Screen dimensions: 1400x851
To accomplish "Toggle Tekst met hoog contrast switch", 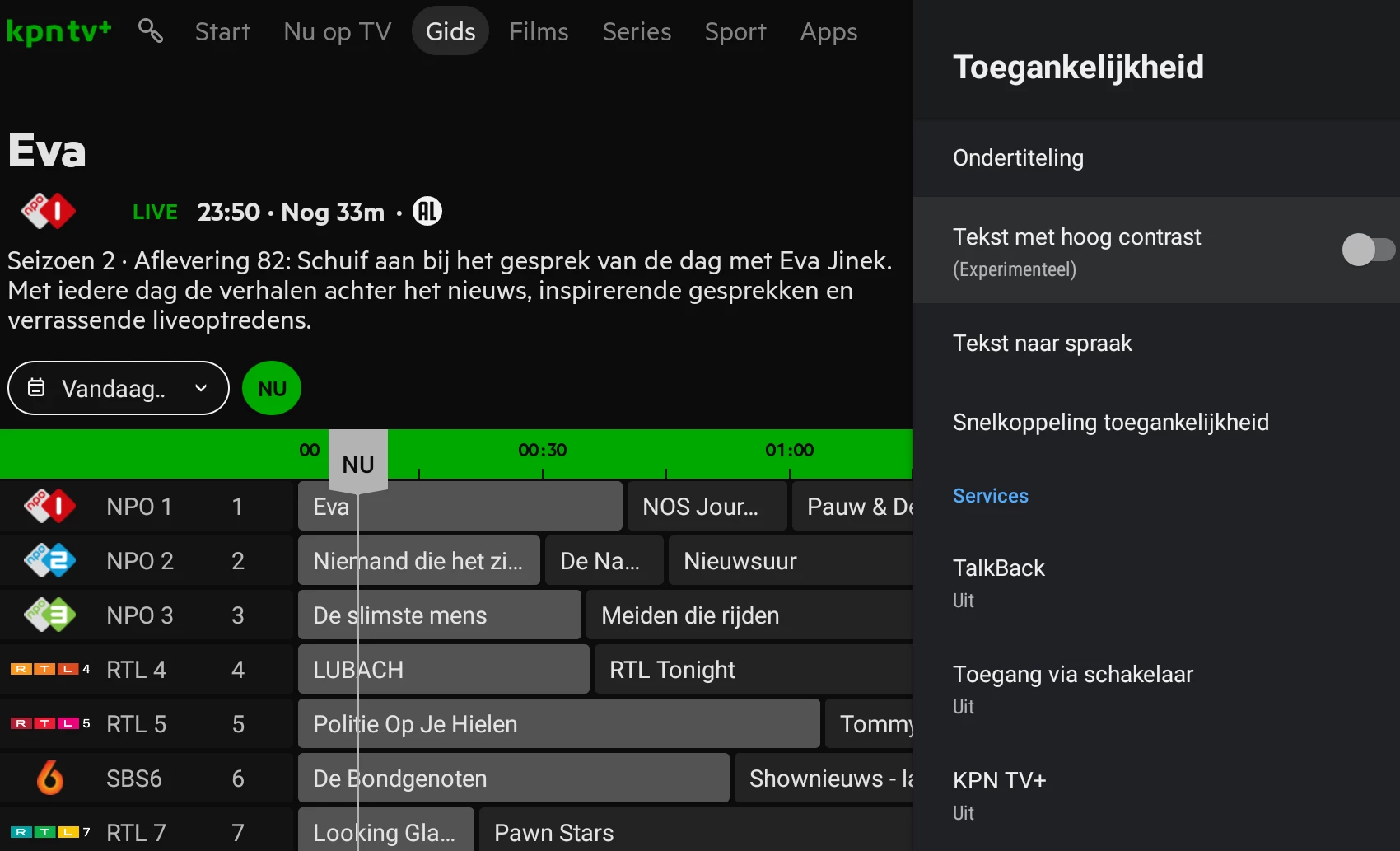I will click(1367, 250).
